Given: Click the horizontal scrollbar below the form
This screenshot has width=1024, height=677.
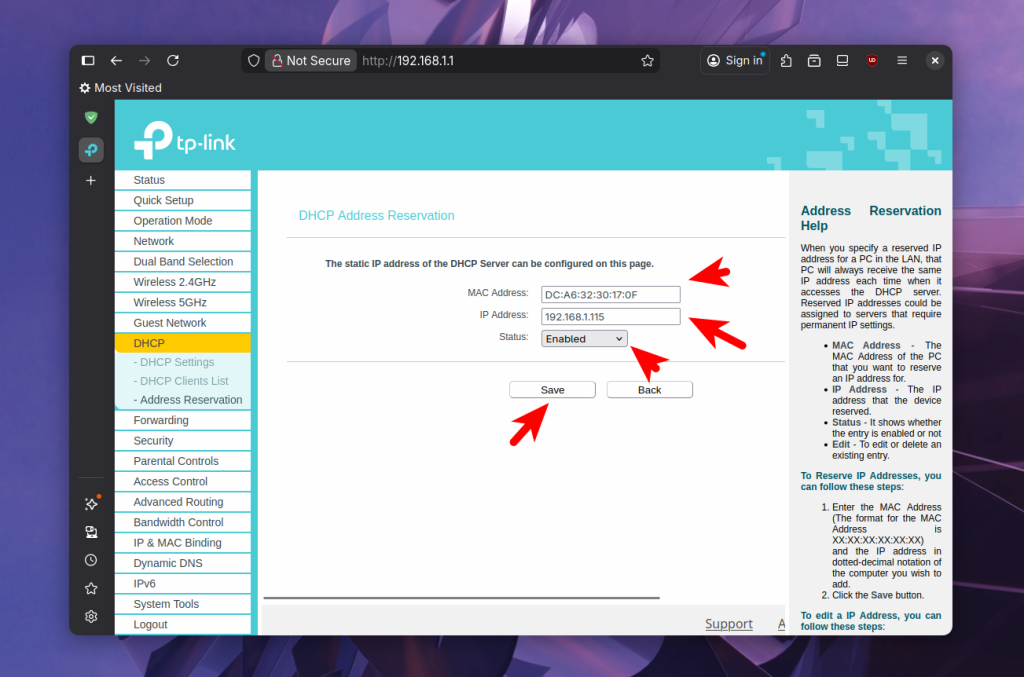Looking at the screenshot, I should (x=461, y=598).
